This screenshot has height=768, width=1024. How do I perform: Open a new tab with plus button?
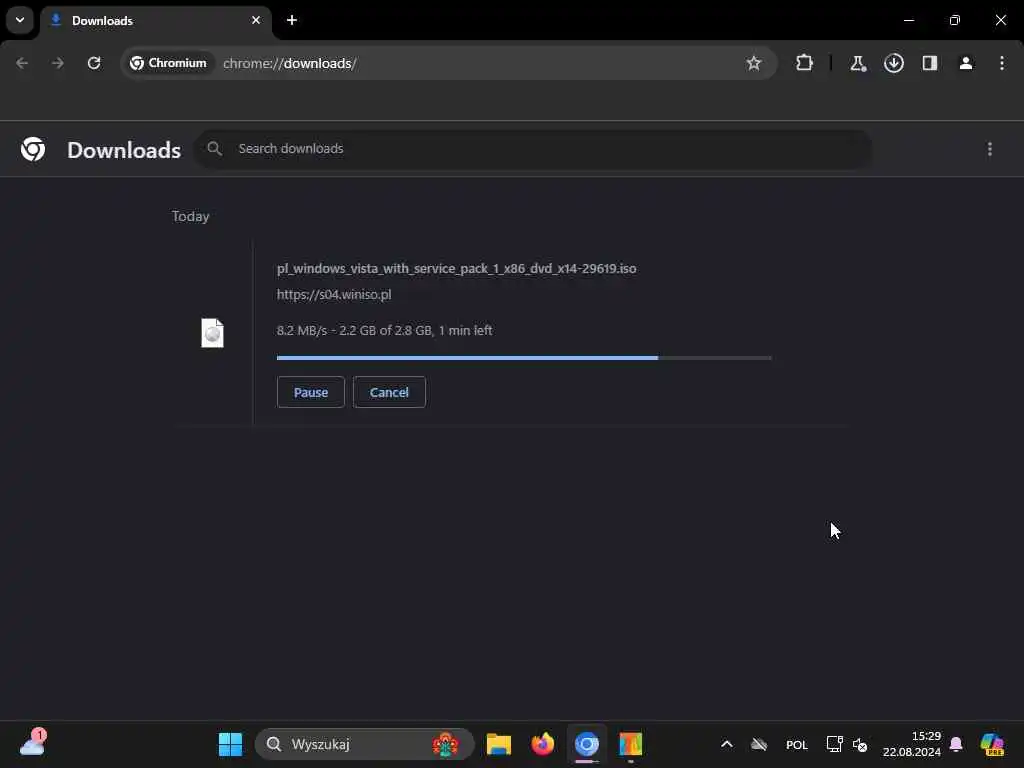pos(292,20)
